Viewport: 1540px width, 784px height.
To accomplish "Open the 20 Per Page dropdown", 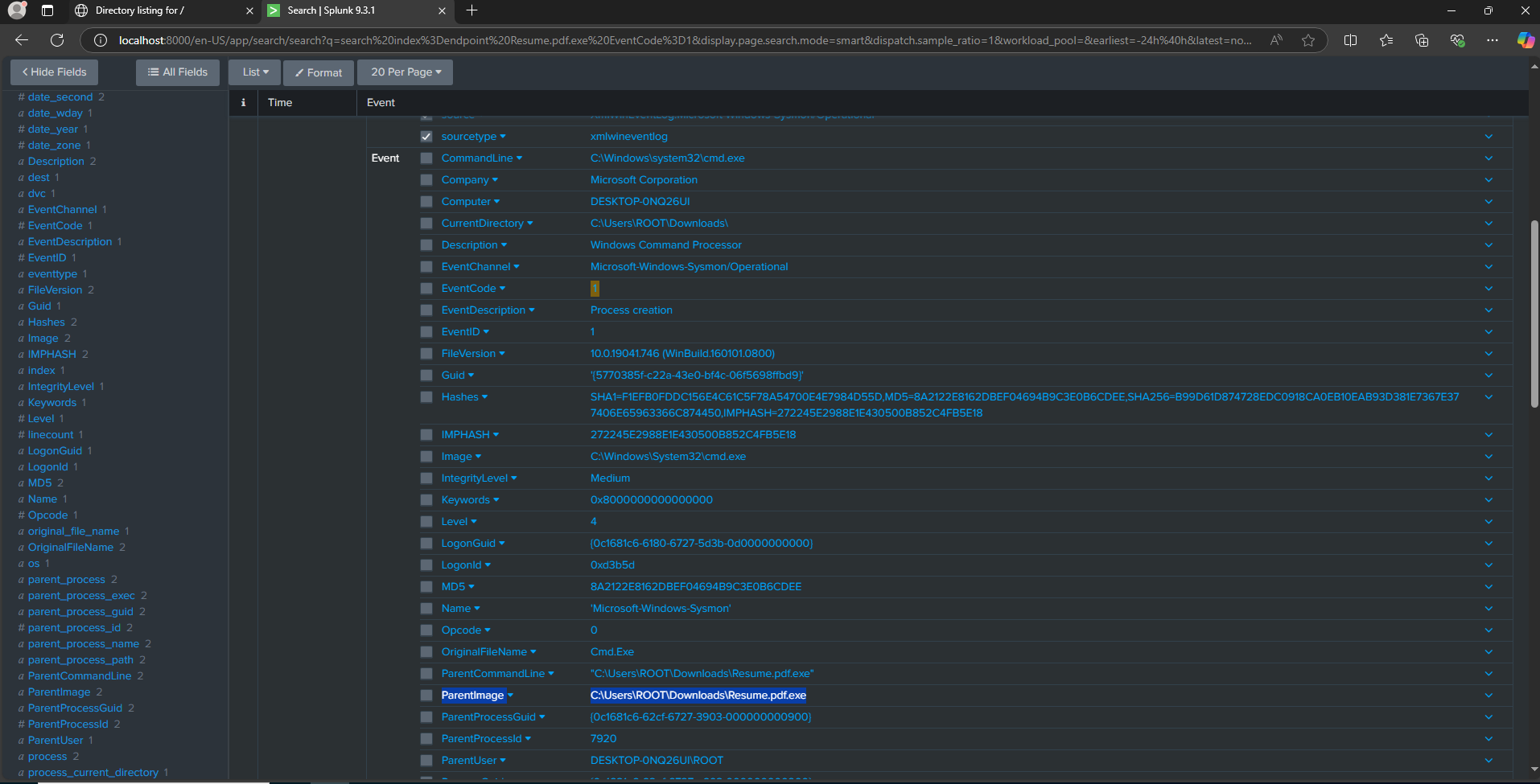I will coord(405,72).
